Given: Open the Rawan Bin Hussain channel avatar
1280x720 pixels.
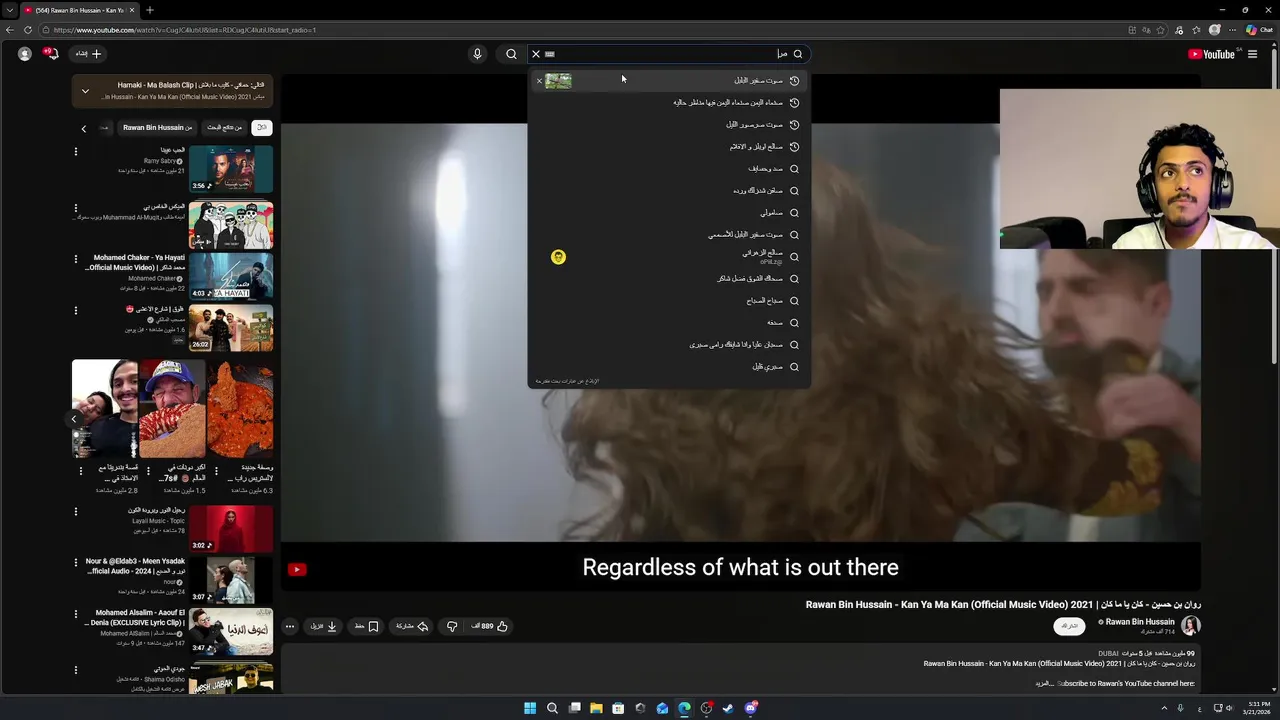Looking at the screenshot, I should click(1191, 626).
